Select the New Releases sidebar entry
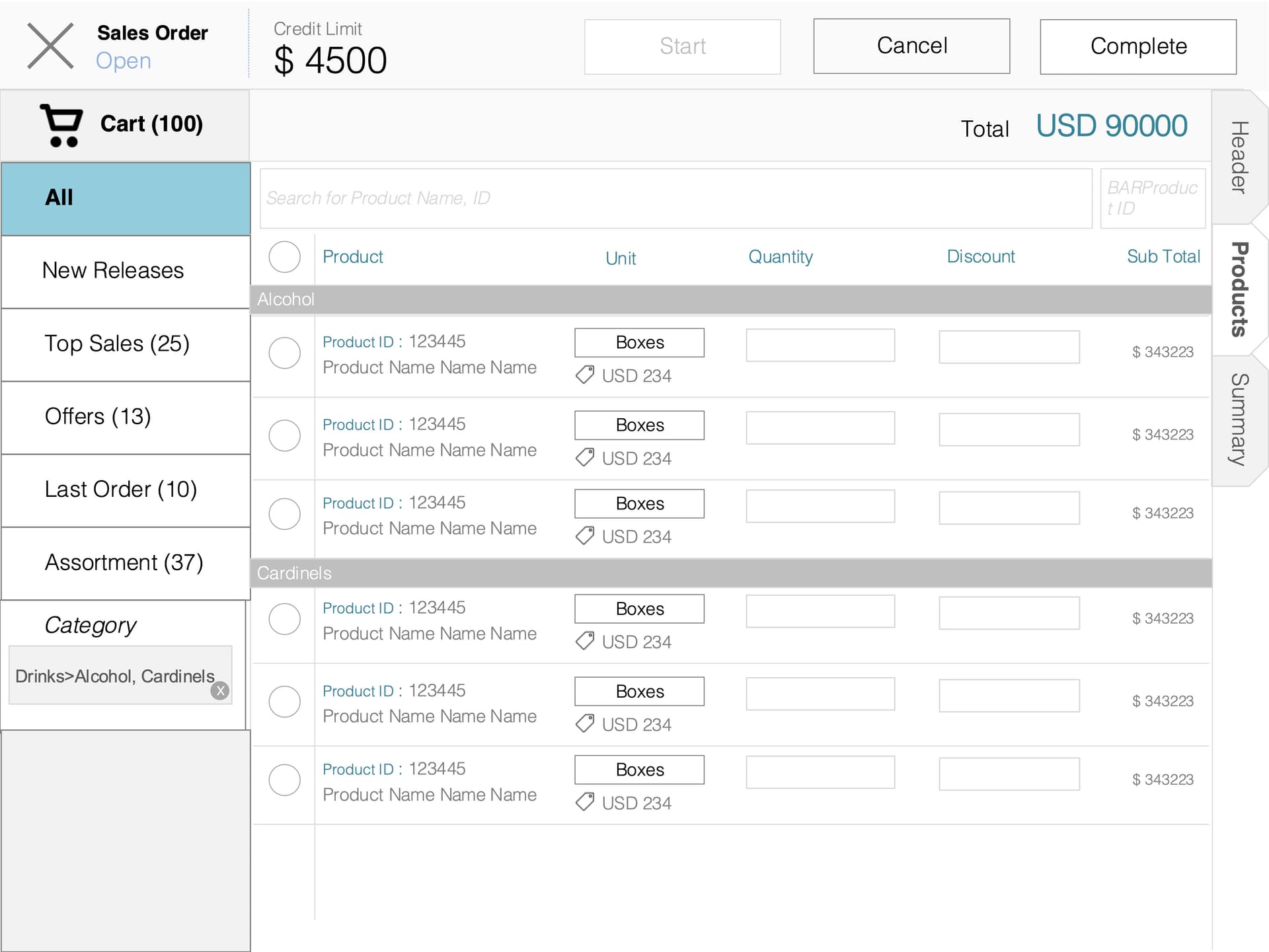1269x952 pixels. (113, 270)
